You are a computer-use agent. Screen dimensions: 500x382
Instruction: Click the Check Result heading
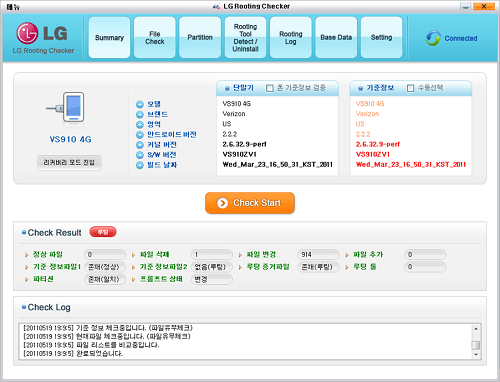[x=54, y=233]
